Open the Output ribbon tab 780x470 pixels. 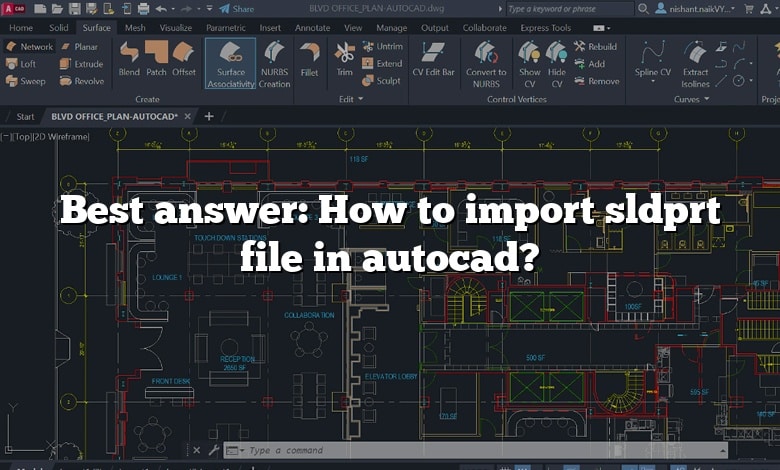click(435, 28)
